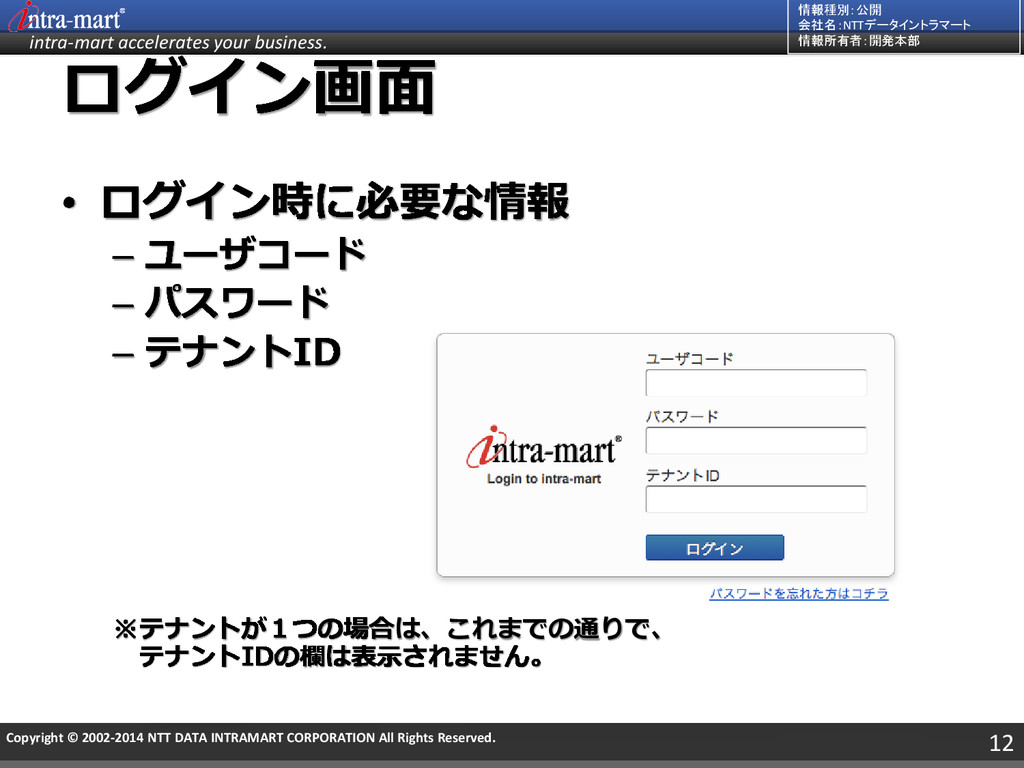The height and width of the screenshot is (768, 1024).
Task: Click the intra-mart logo in login panel
Action: (543, 447)
